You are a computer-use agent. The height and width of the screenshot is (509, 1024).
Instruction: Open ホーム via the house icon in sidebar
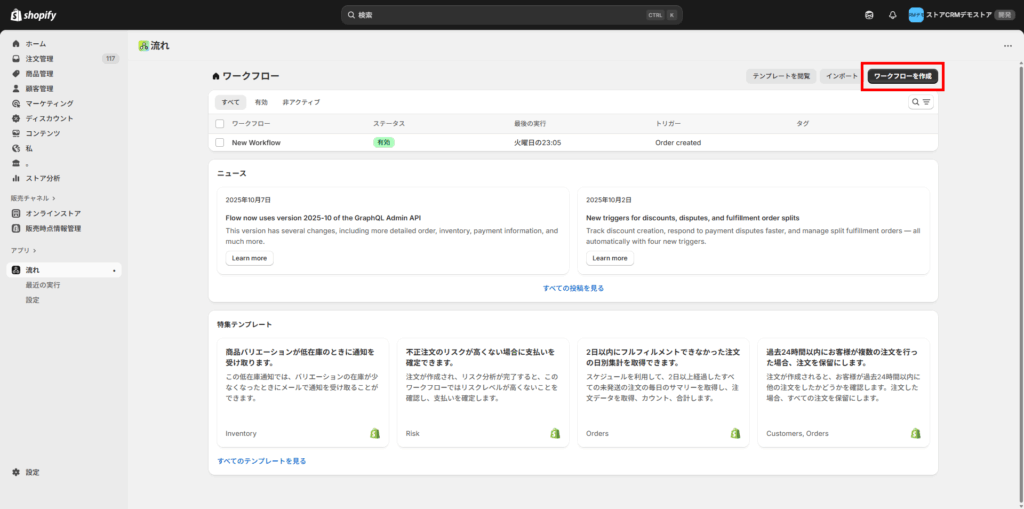[x=17, y=44]
